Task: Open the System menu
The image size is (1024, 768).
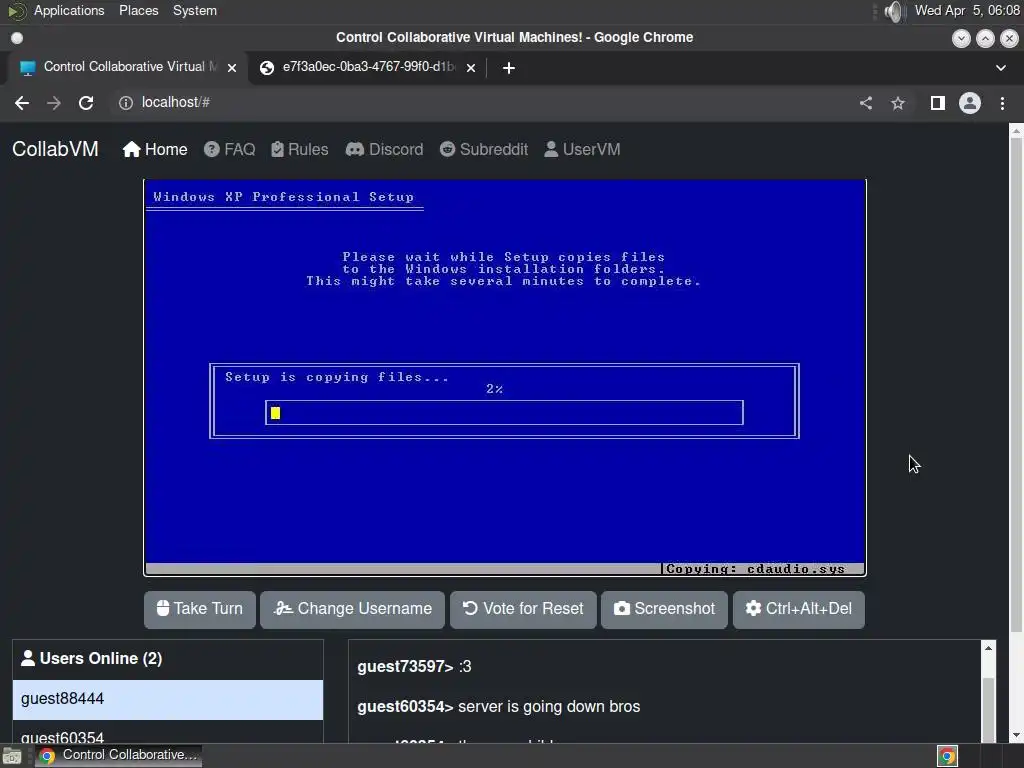Action: tap(195, 10)
